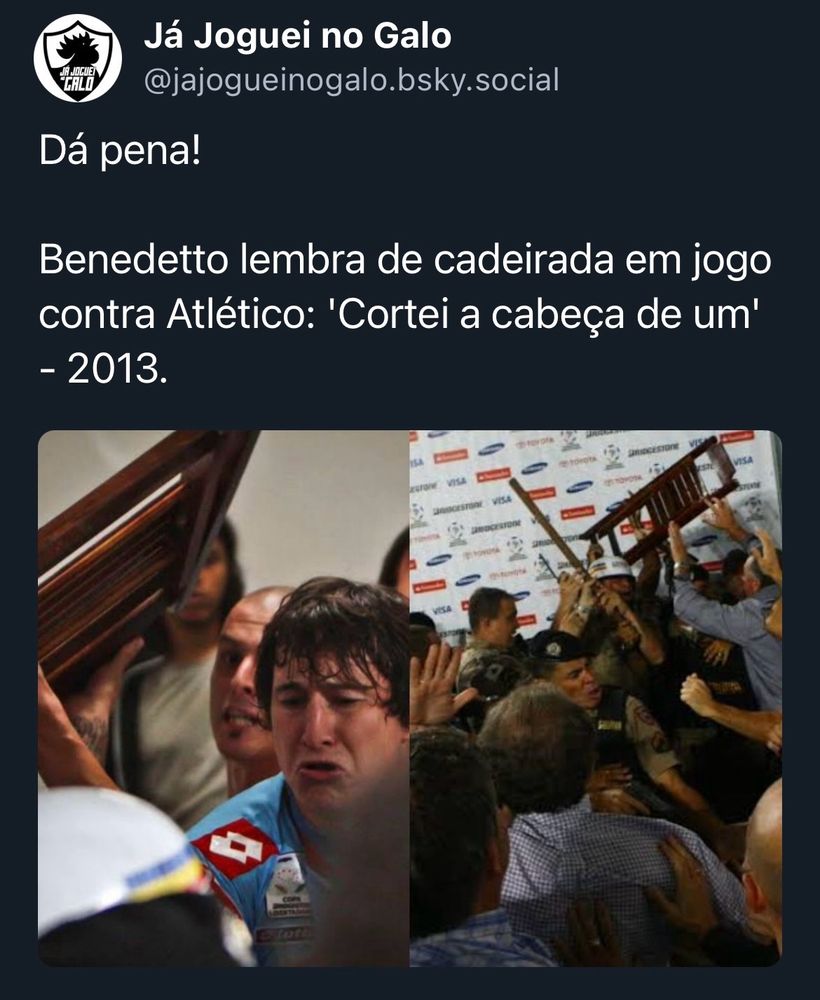Visit the @jajogueinogalo.bsky.social handle
The width and height of the screenshot is (820, 1000).
coord(351,80)
